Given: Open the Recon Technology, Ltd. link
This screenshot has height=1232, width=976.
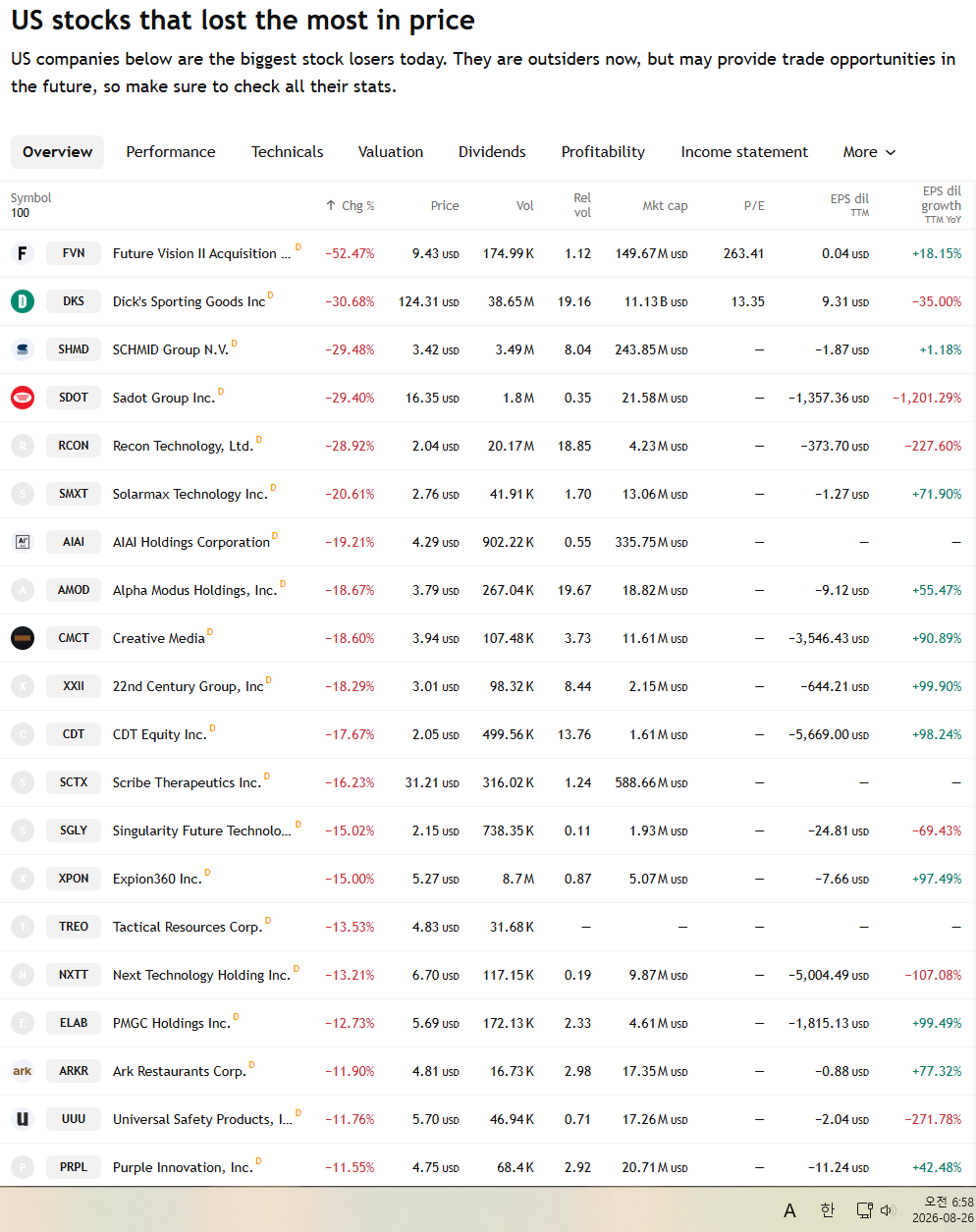Looking at the screenshot, I should [183, 446].
